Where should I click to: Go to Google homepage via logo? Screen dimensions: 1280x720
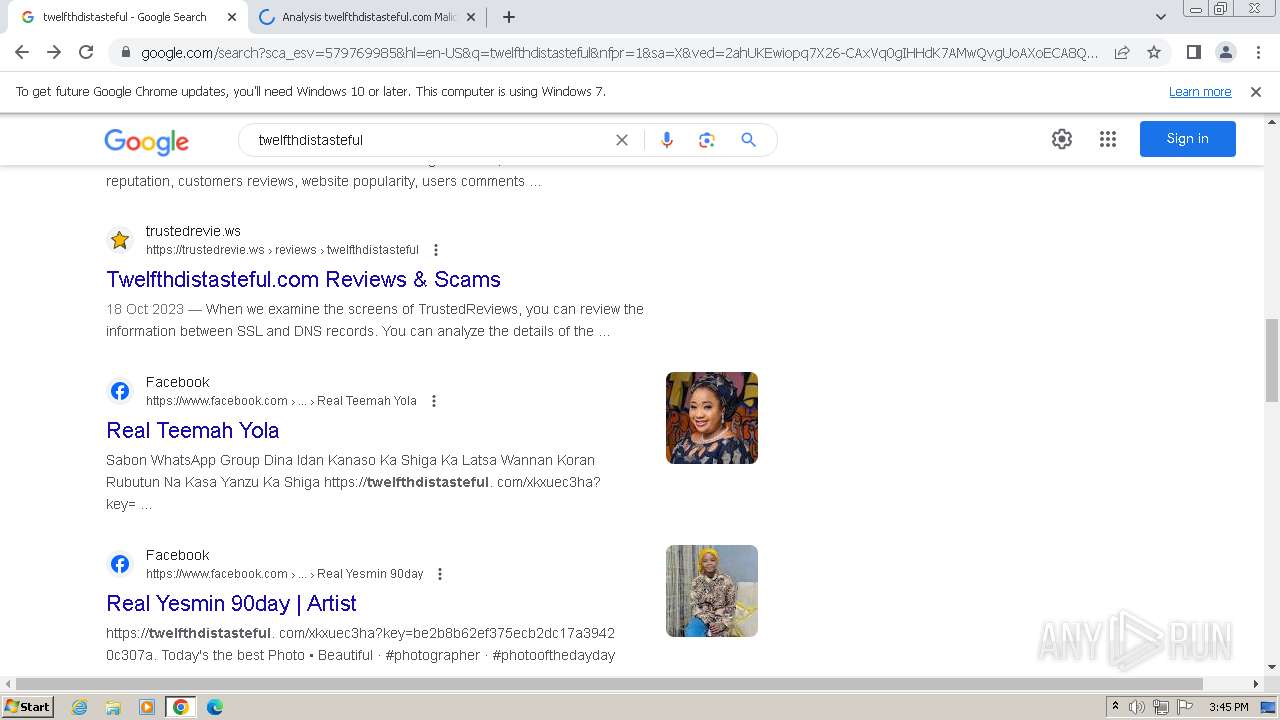click(146, 141)
